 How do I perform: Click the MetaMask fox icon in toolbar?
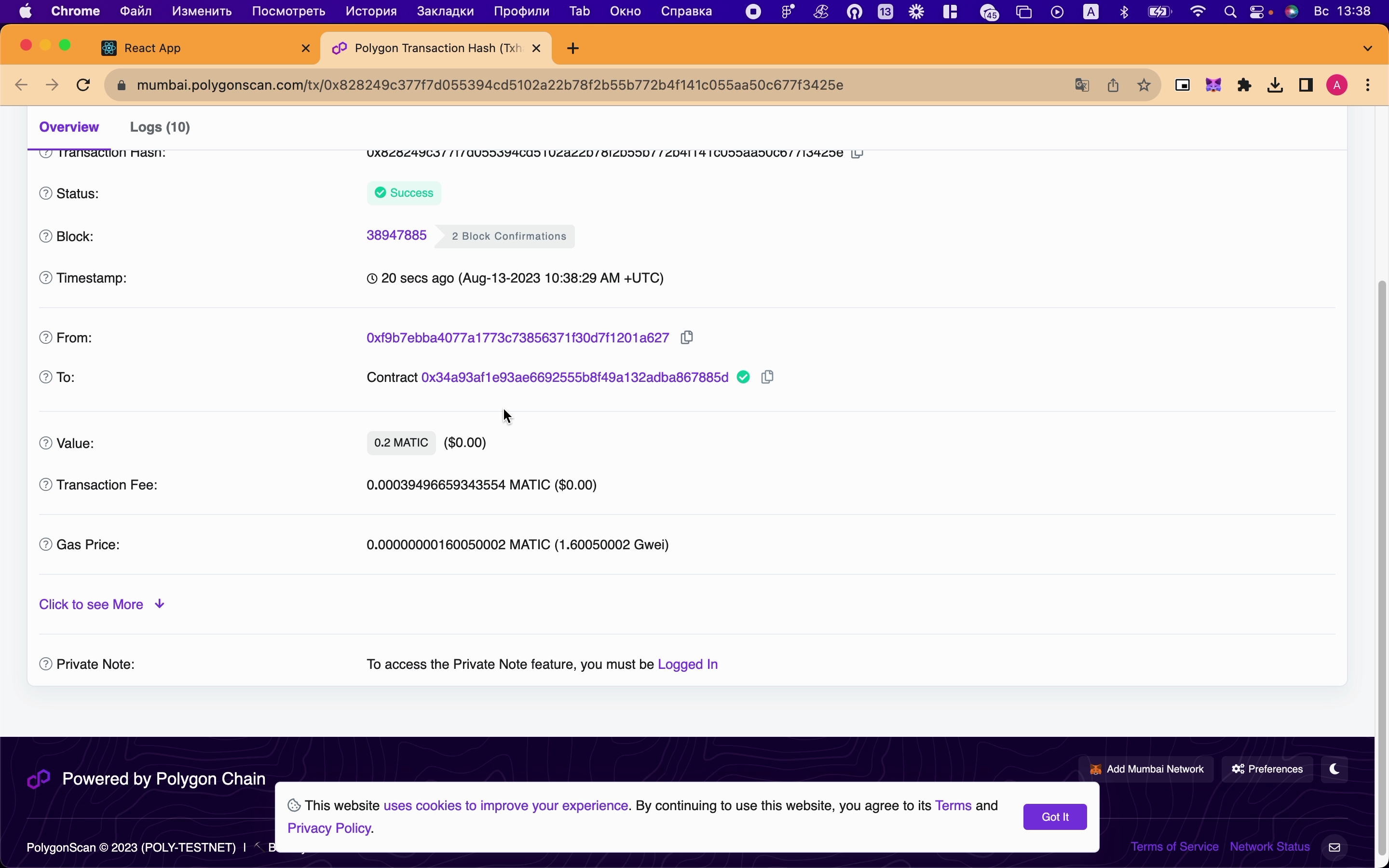click(1214, 85)
